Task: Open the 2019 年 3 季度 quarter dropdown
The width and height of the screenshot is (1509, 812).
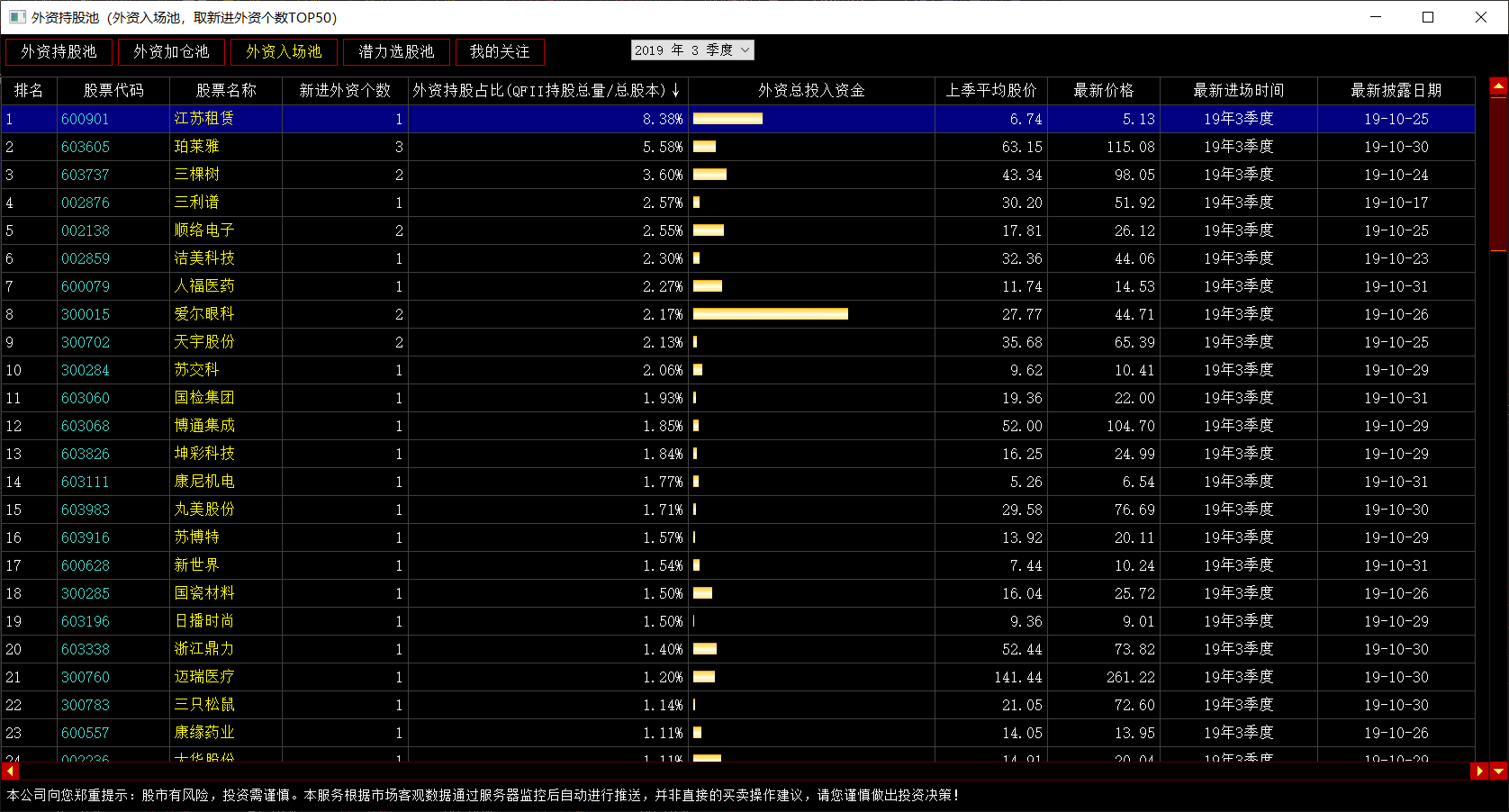Action: click(x=691, y=50)
